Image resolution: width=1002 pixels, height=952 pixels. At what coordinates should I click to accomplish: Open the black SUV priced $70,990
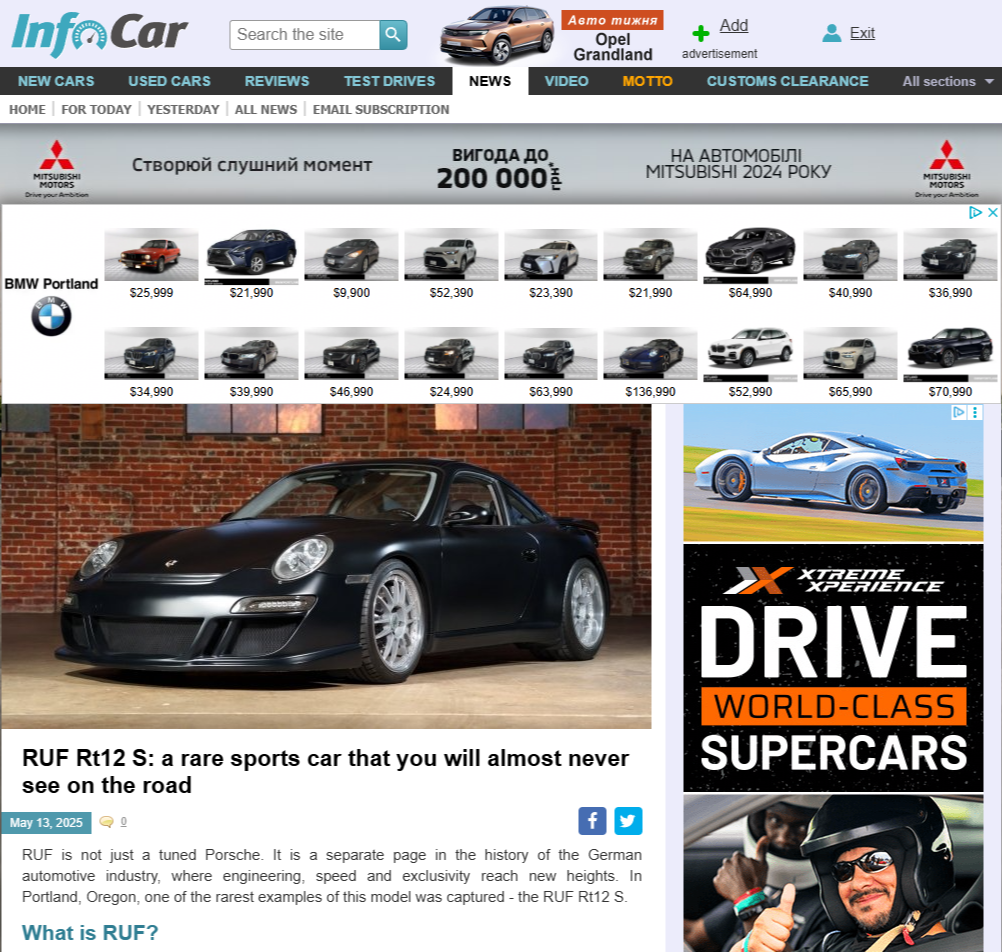(x=950, y=353)
